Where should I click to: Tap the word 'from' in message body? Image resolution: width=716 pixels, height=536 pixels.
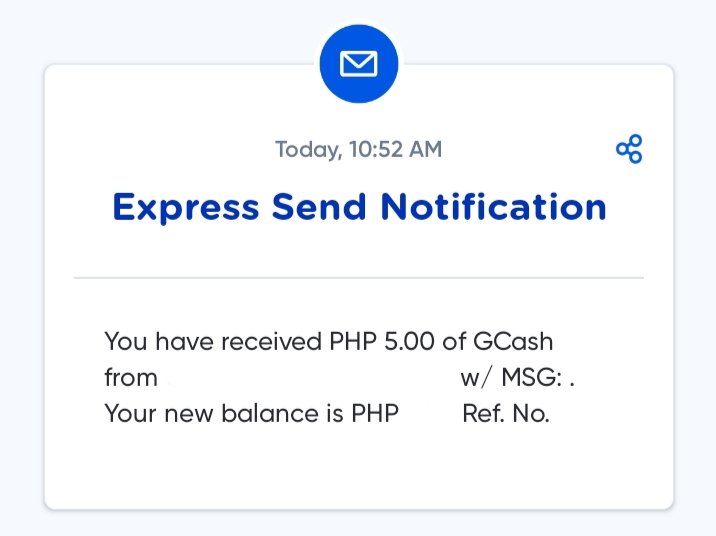point(131,378)
